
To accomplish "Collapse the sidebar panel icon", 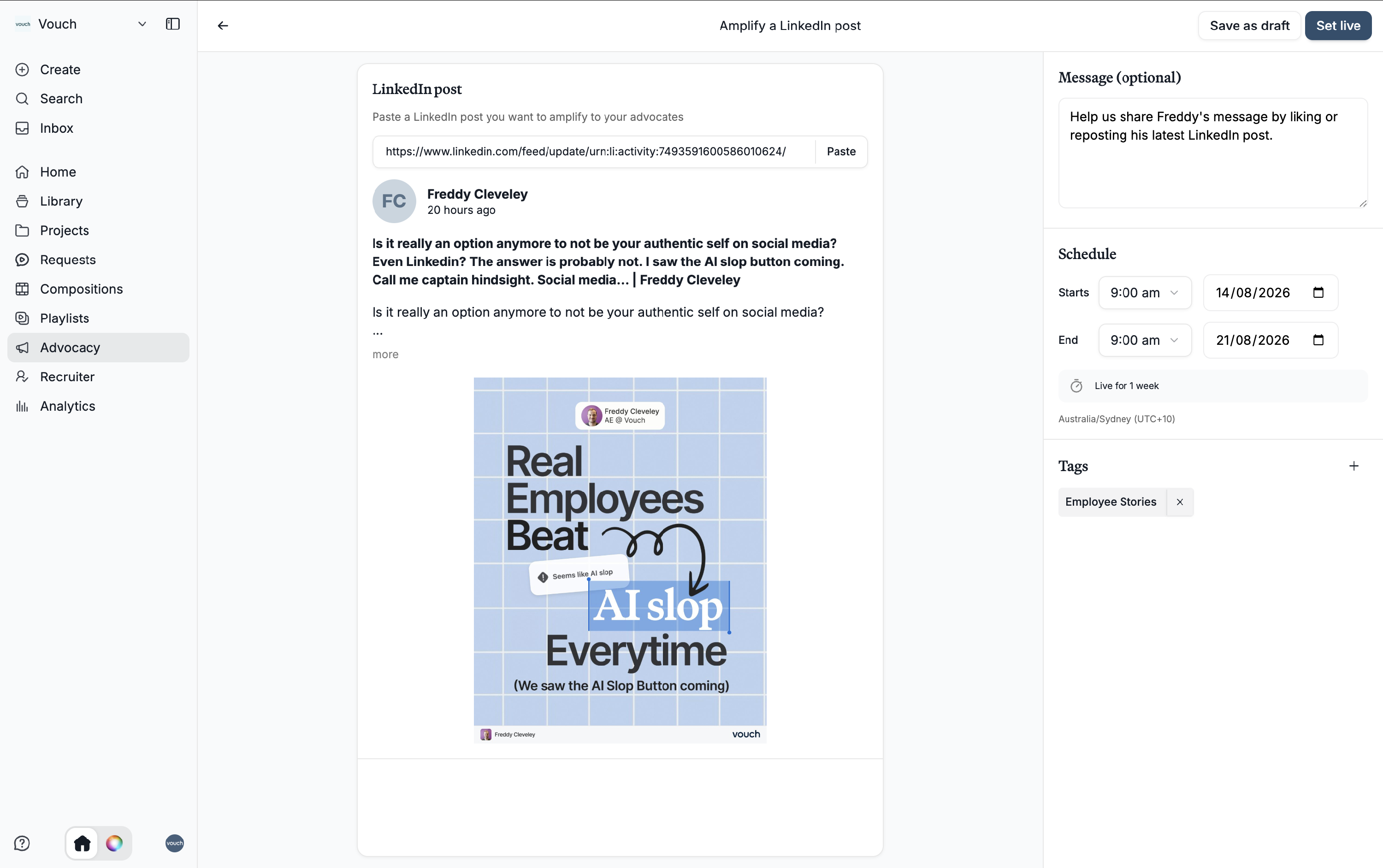I will (x=173, y=24).
